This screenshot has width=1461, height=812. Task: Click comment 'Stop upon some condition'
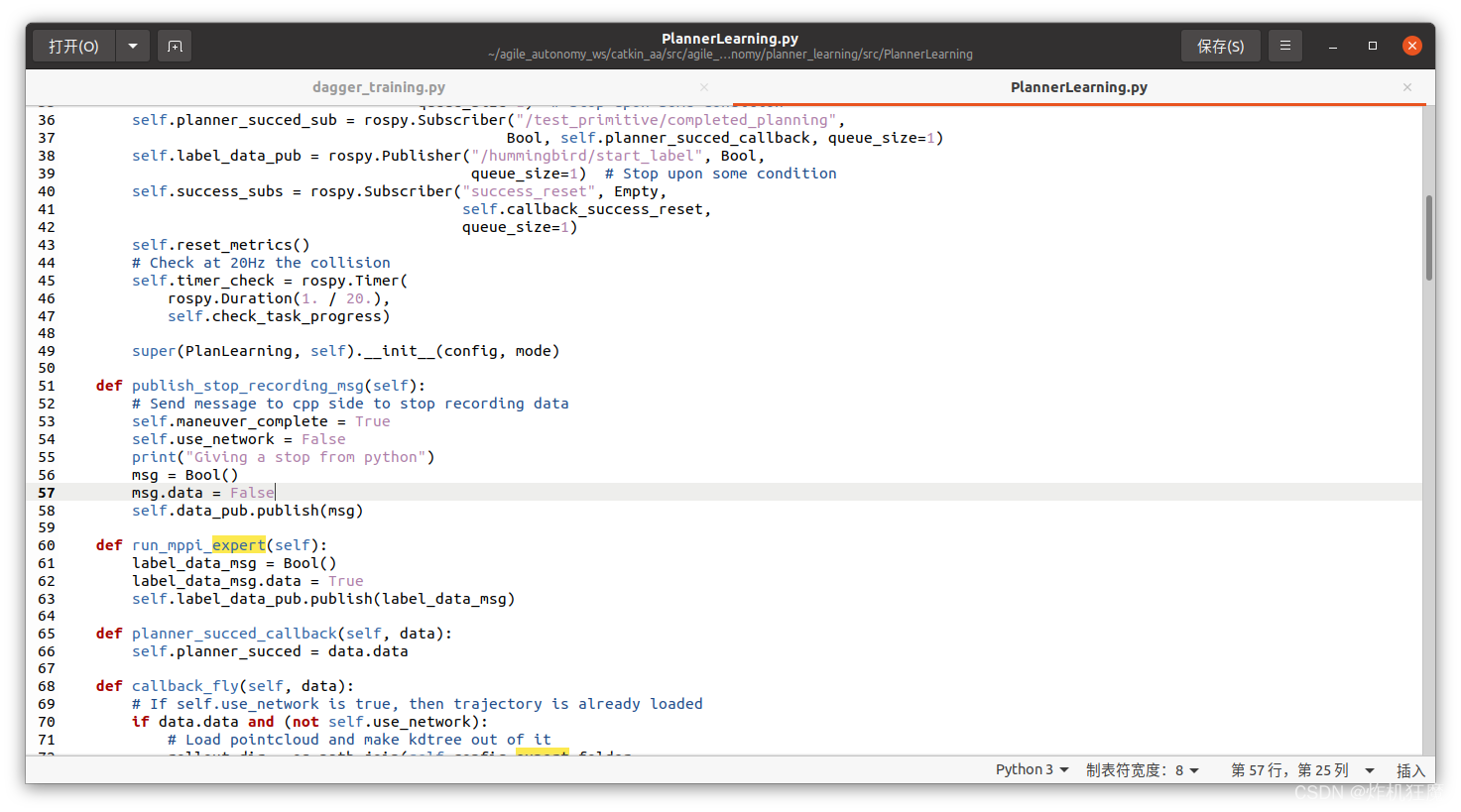[x=721, y=174]
